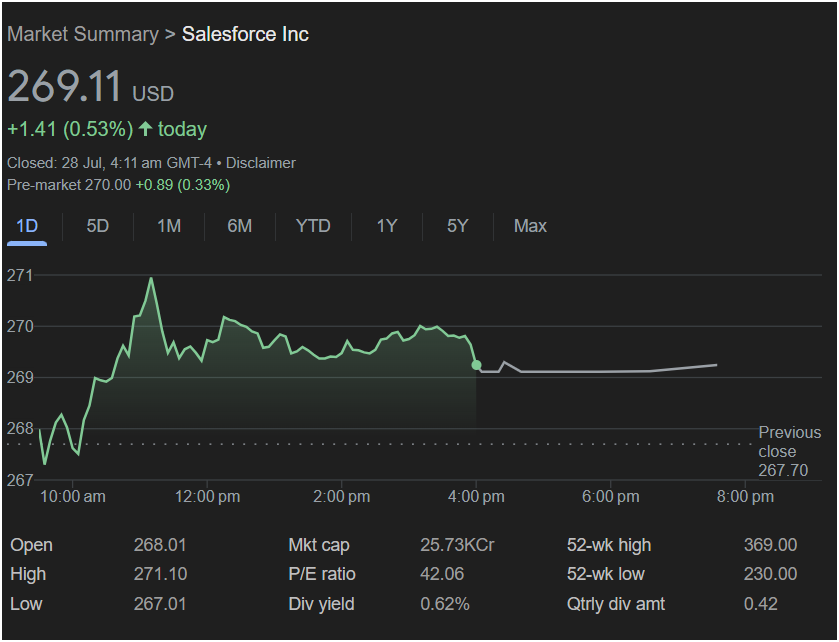Click the 52-wk low value 230.00
Viewport: 839px width, 642px height.
click(770, 574)
